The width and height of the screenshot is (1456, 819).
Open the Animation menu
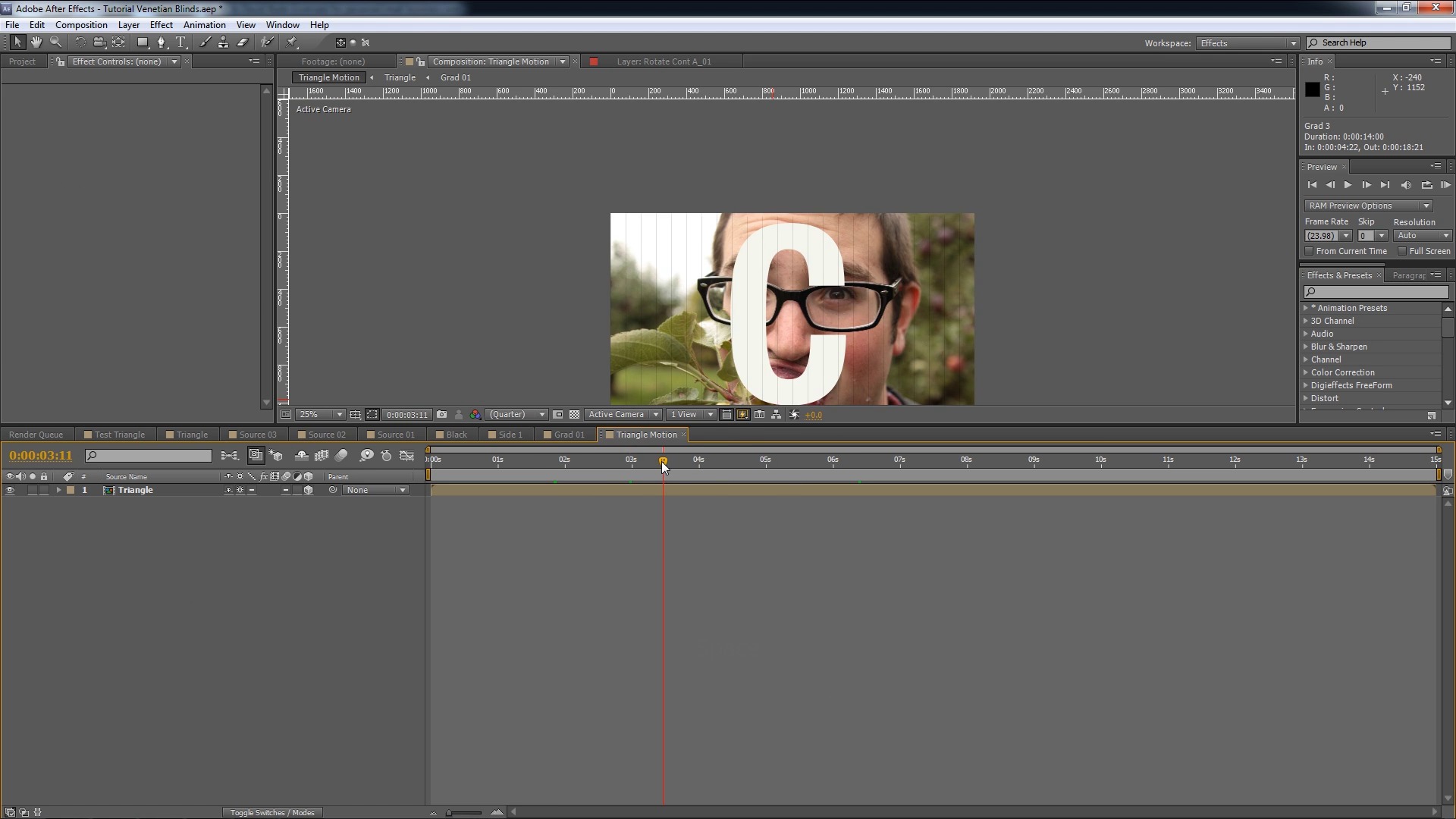(204, 25)
